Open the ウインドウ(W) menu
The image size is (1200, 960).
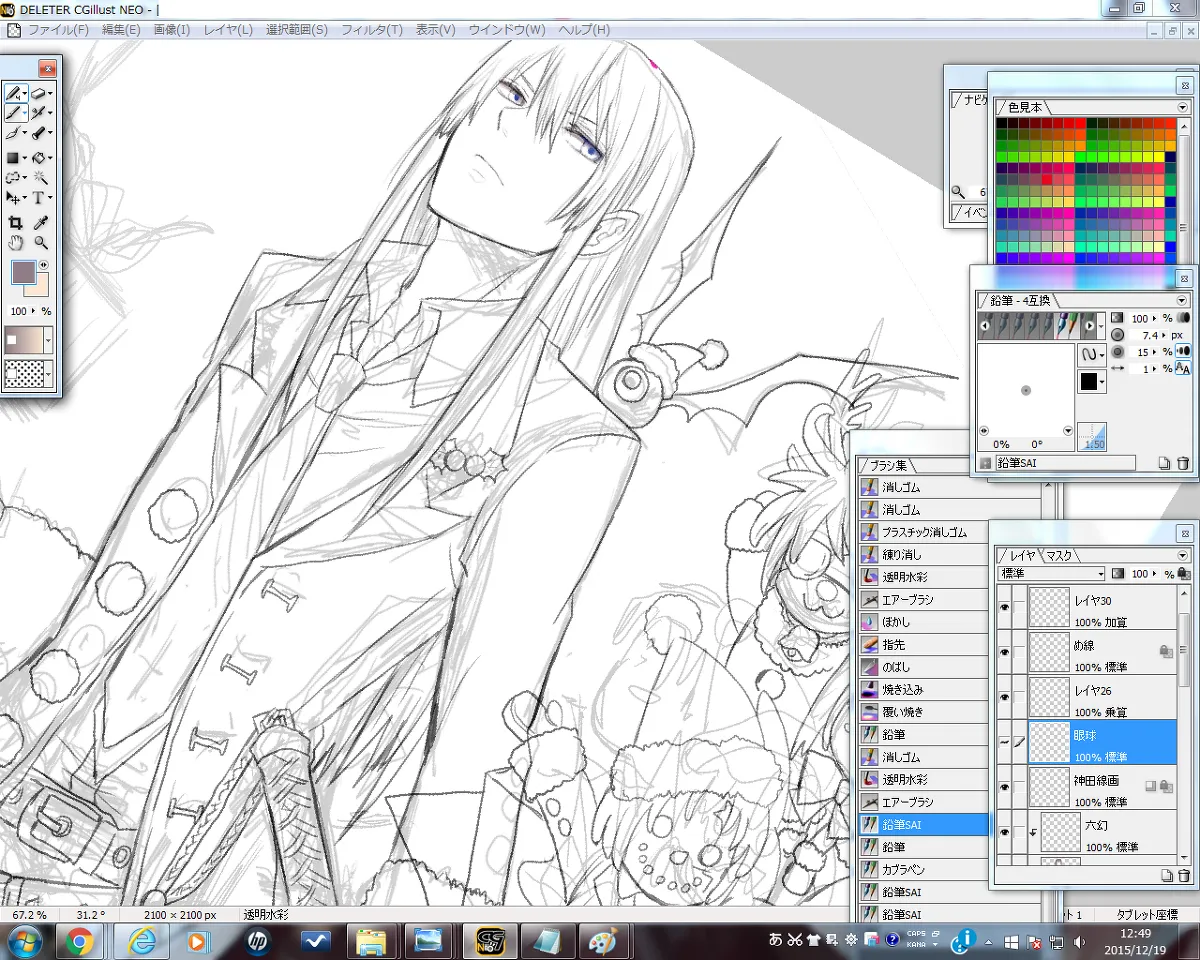coord(507,30)
